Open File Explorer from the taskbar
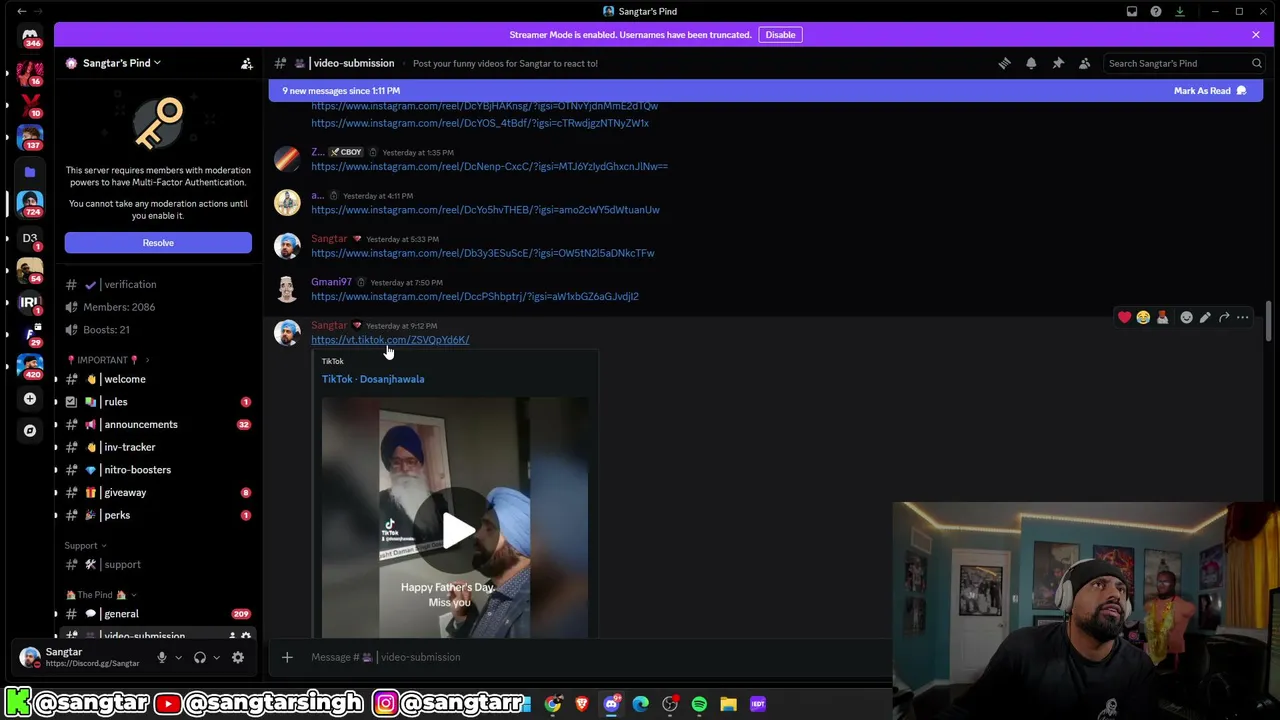 tap(728, 704)
